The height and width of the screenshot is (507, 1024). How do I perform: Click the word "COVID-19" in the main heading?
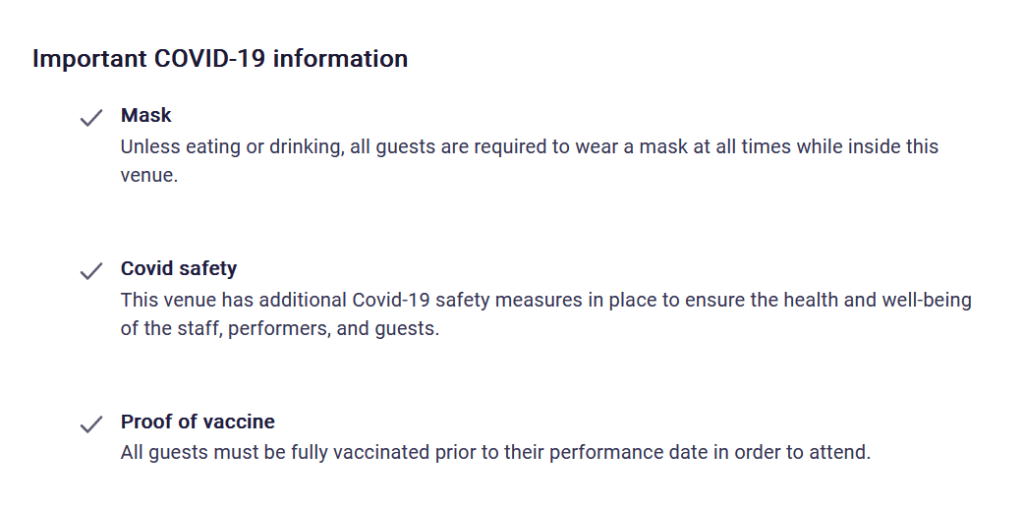tap(210, 59)
